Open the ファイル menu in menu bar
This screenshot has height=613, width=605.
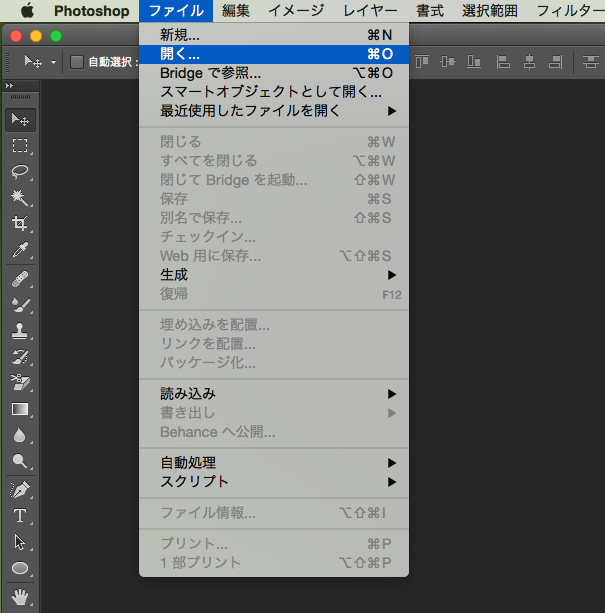(x=176, y=11)
